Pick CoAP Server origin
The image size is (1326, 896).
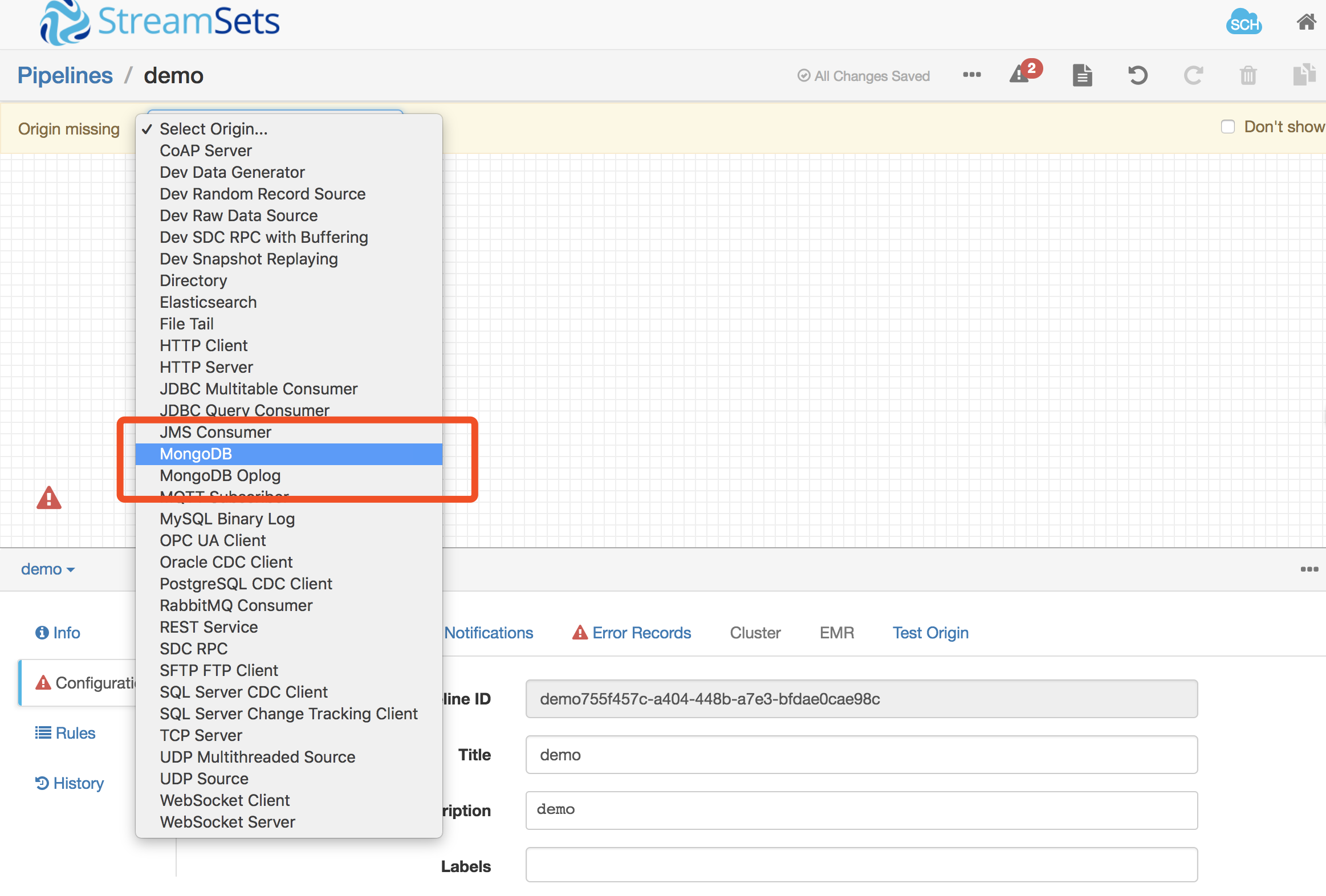point(288,150)
